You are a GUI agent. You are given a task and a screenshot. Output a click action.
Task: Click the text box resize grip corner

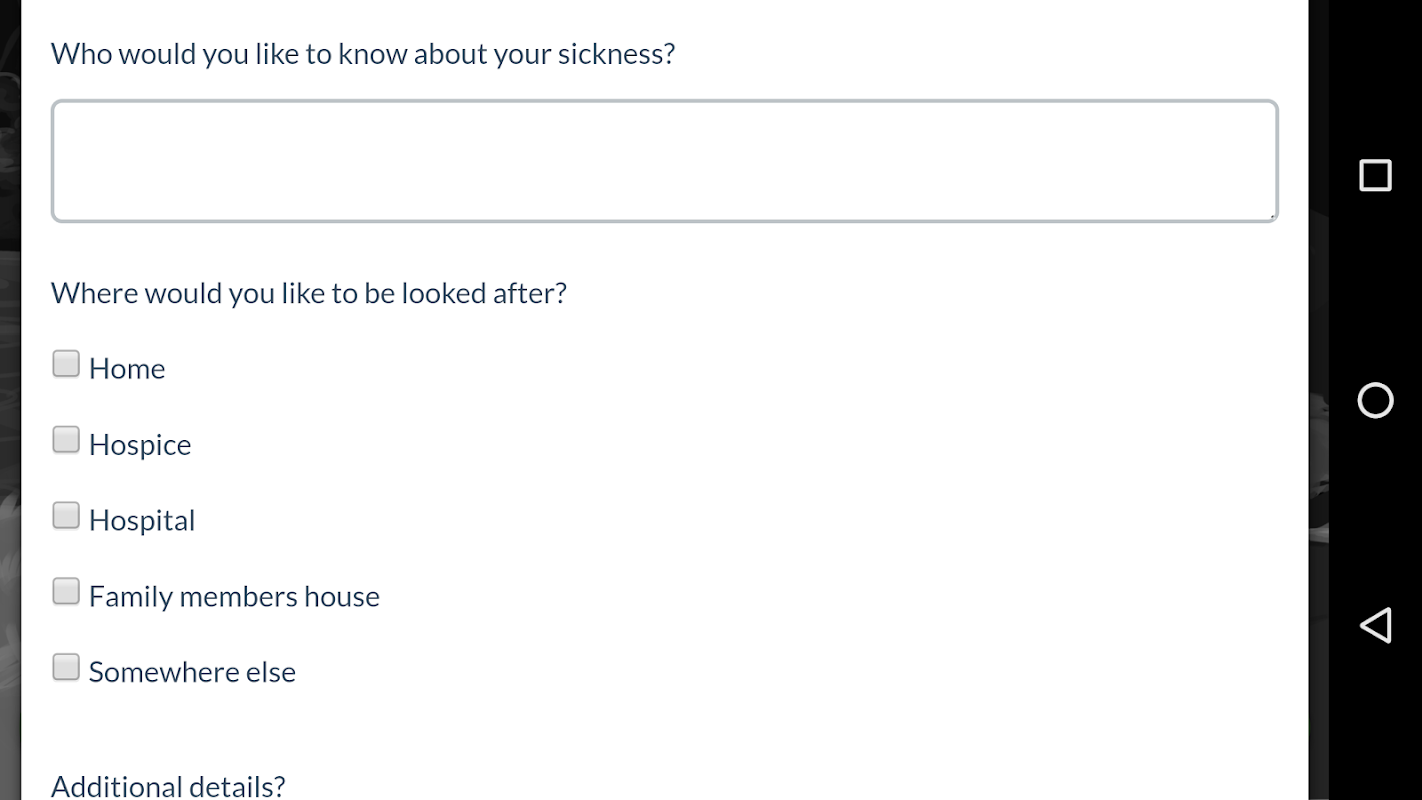pyautogui.click(x=1272, y=215)
